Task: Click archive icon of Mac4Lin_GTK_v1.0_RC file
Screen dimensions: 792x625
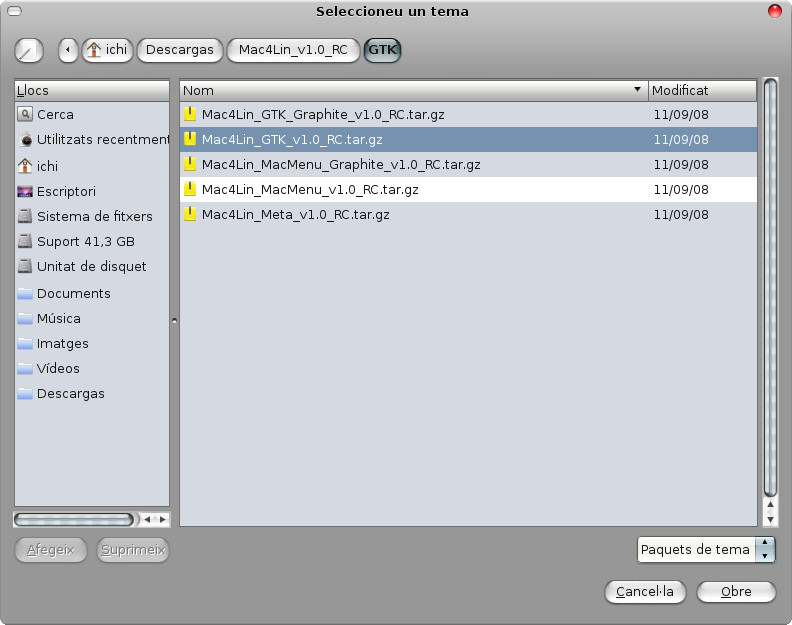Action: pos(190,139)
